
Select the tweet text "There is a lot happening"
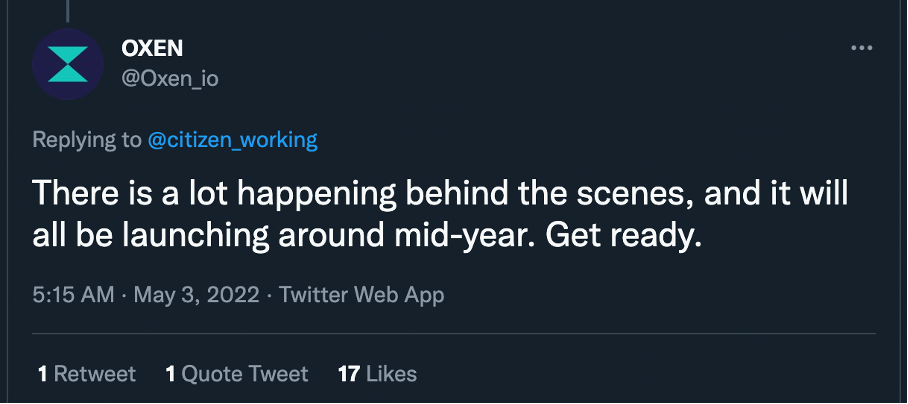coord(214,193)
